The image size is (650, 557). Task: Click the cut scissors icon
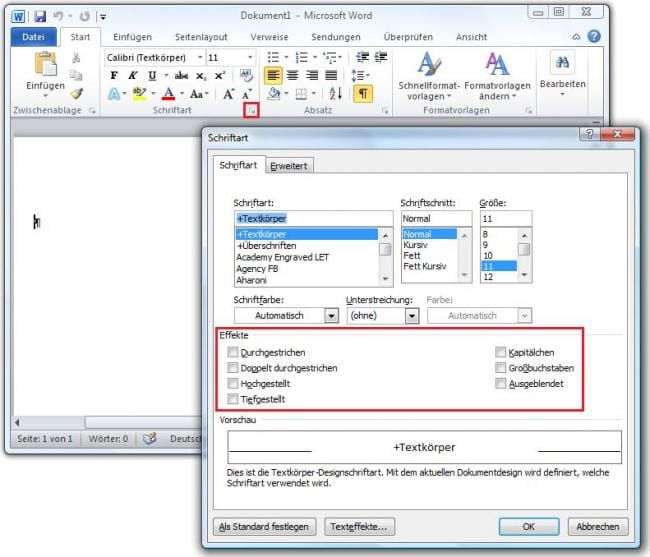click(76, 58)
